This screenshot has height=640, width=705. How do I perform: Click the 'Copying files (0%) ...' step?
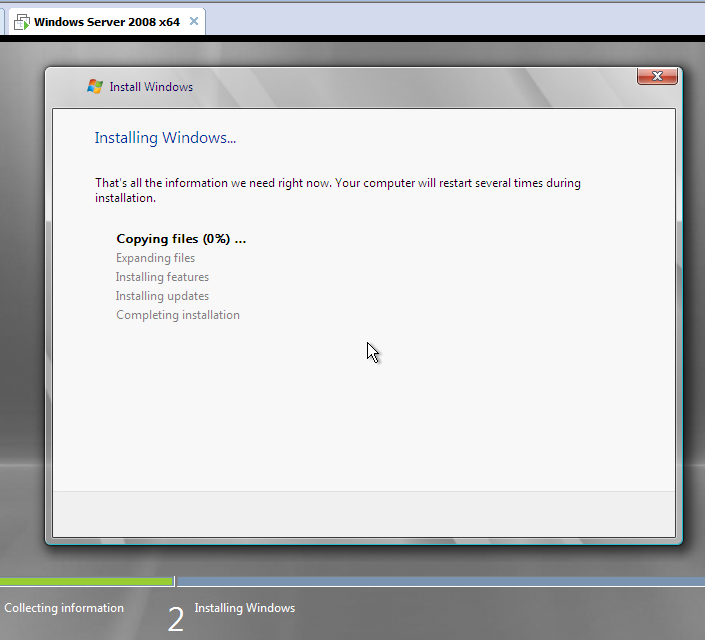[181, 239]
